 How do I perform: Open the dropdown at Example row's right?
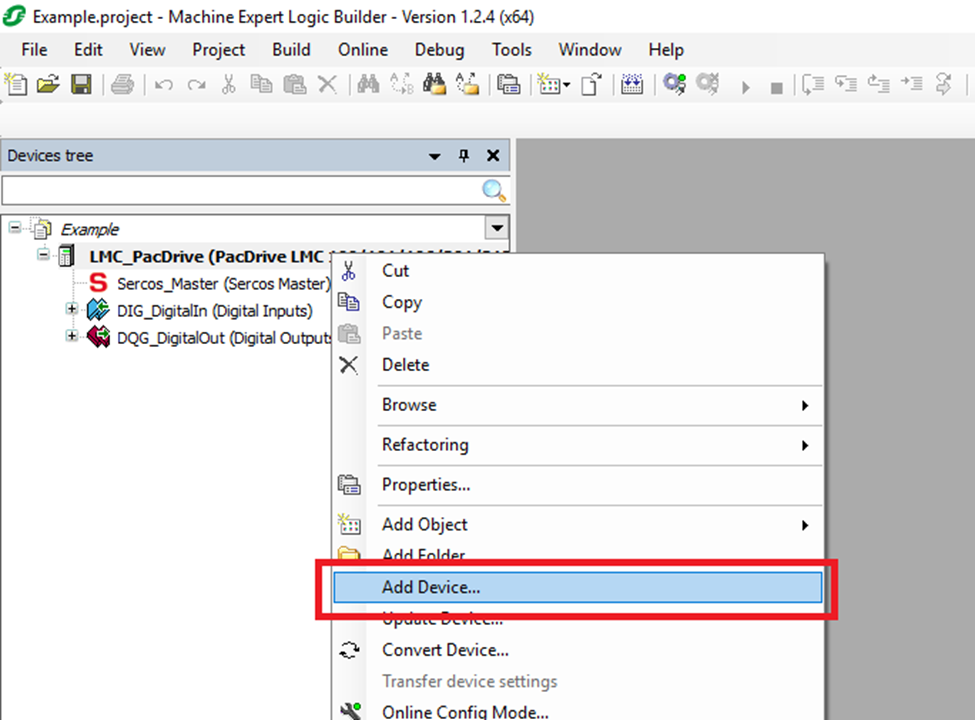(497, 229)
